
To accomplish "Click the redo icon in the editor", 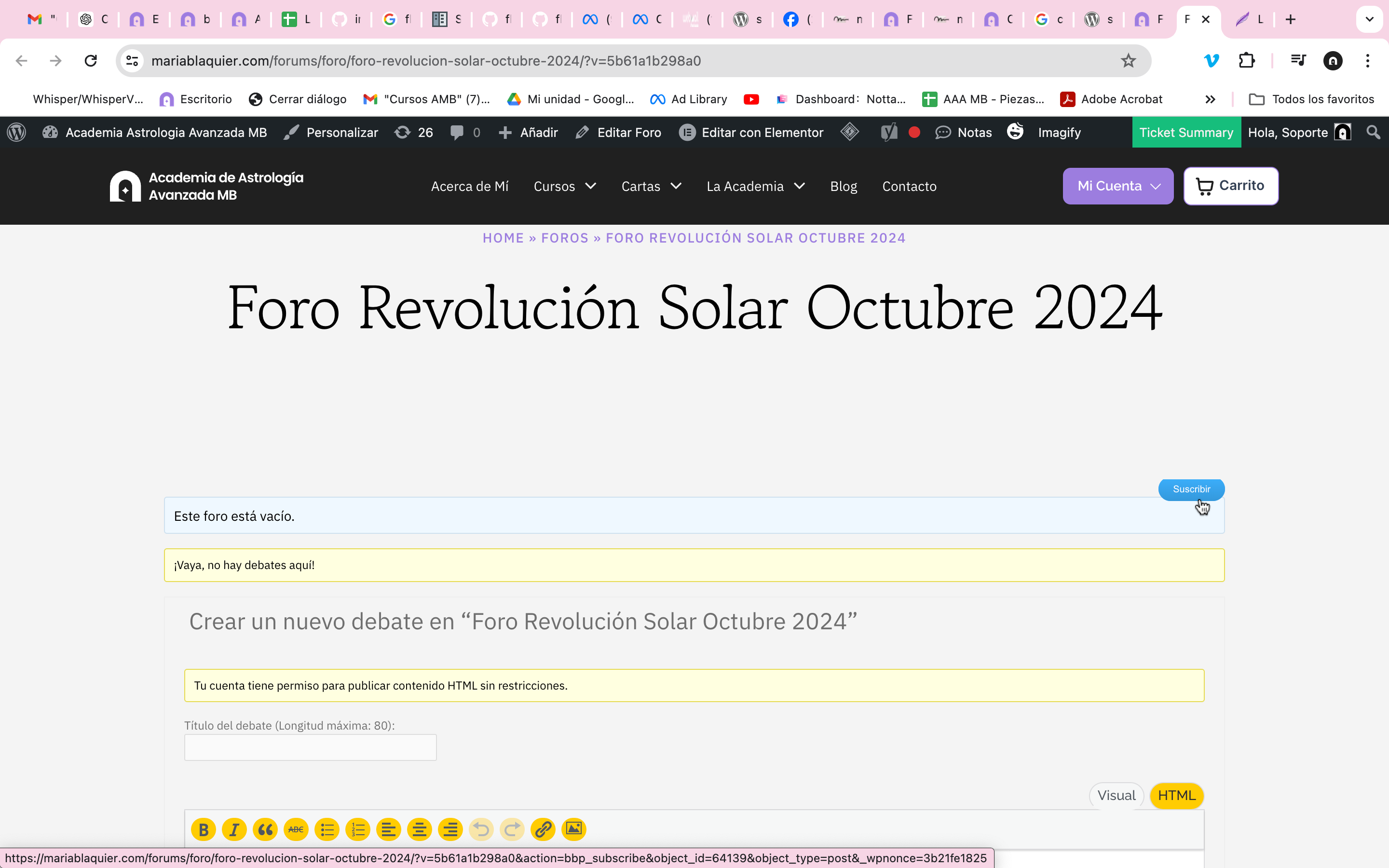I will point(512,829).
